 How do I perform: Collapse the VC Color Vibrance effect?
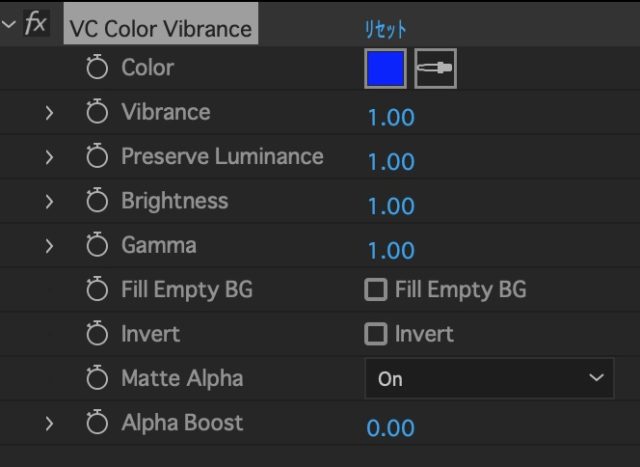[x=9, y=25]
